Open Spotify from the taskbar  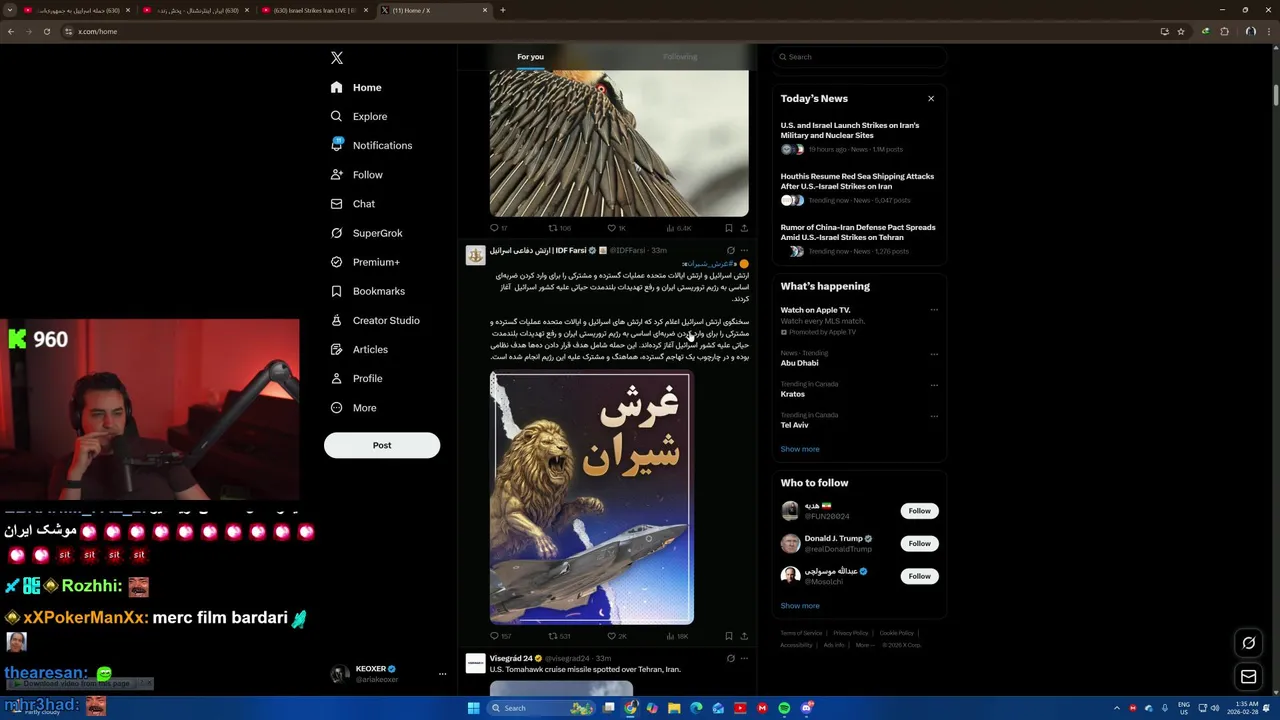(784, 708)
